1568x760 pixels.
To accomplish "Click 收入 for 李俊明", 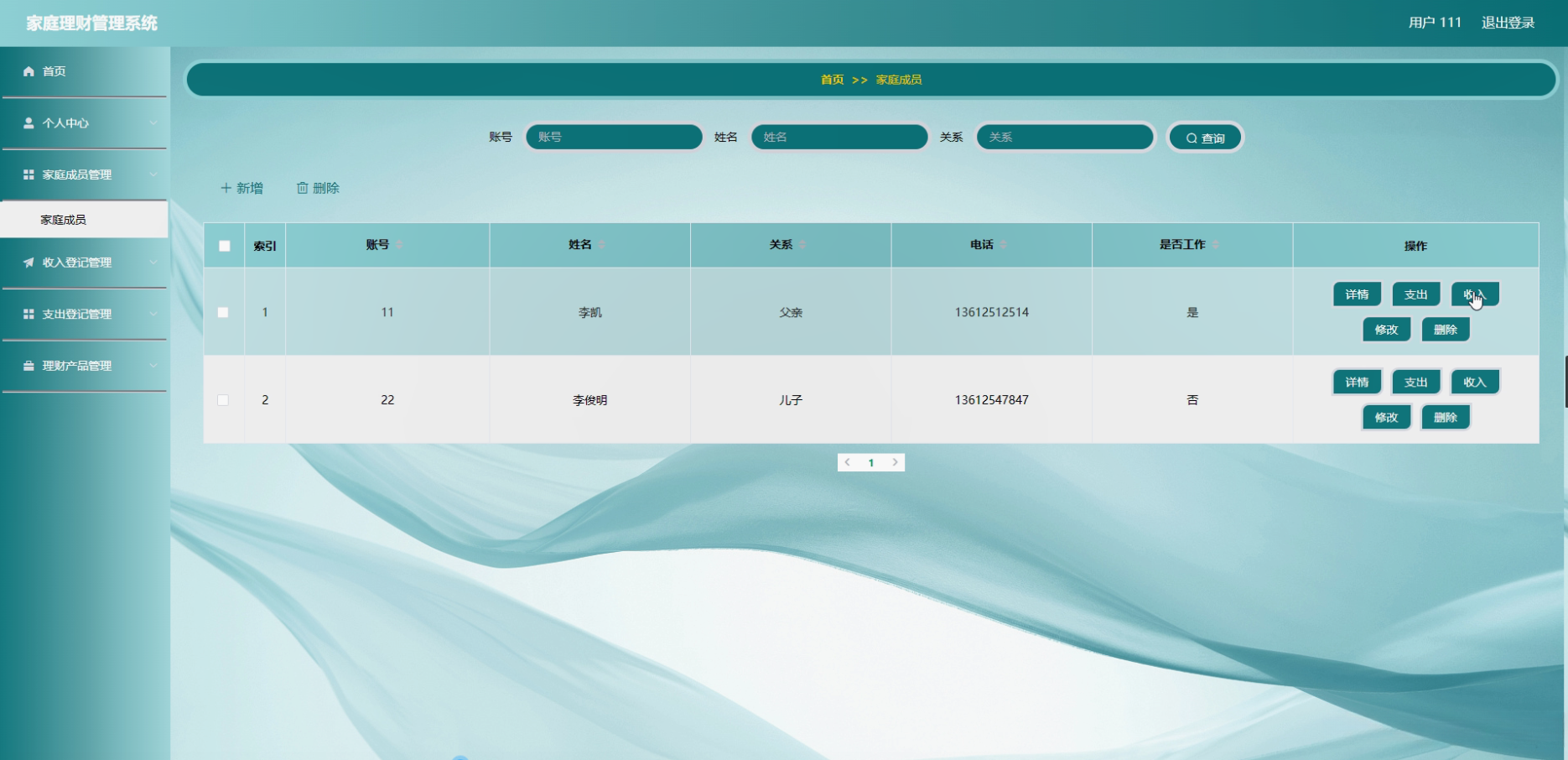I will point(1475,383).
